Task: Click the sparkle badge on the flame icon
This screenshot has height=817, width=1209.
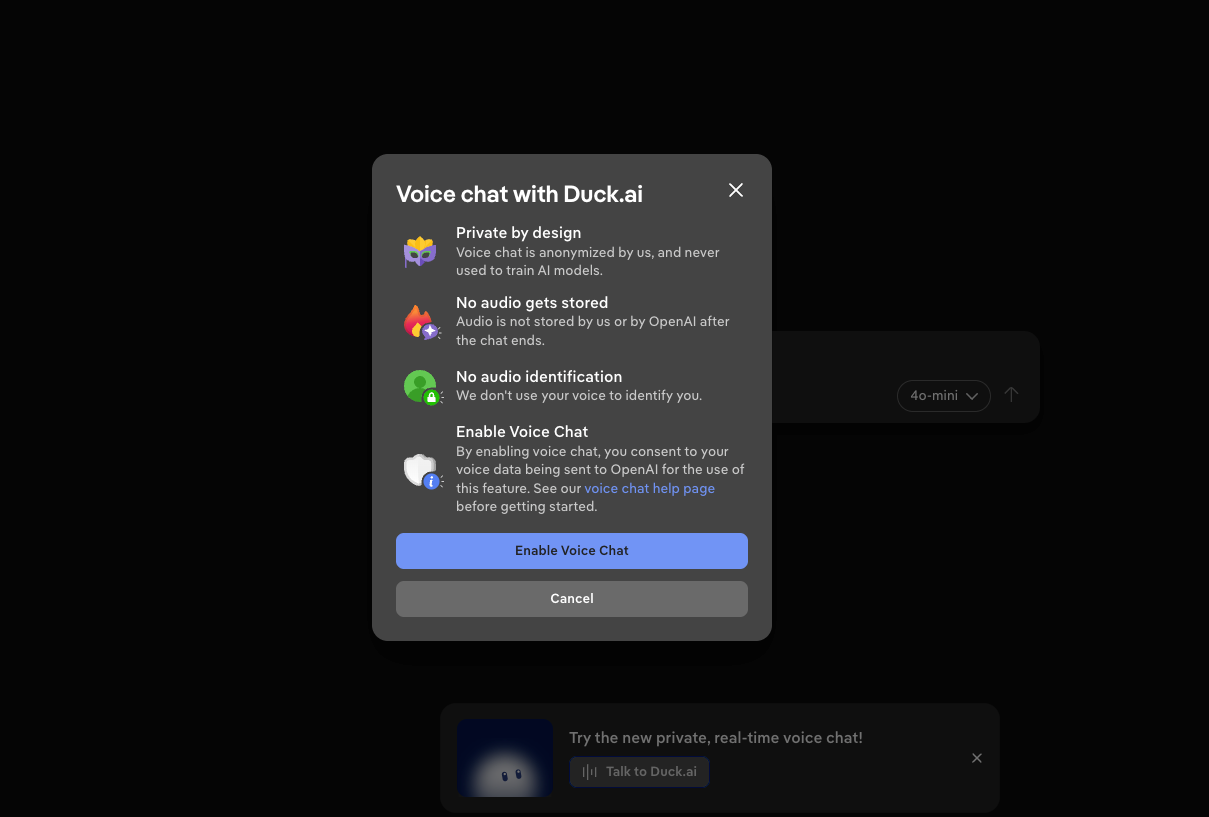Action: click(x=430, y=330)
